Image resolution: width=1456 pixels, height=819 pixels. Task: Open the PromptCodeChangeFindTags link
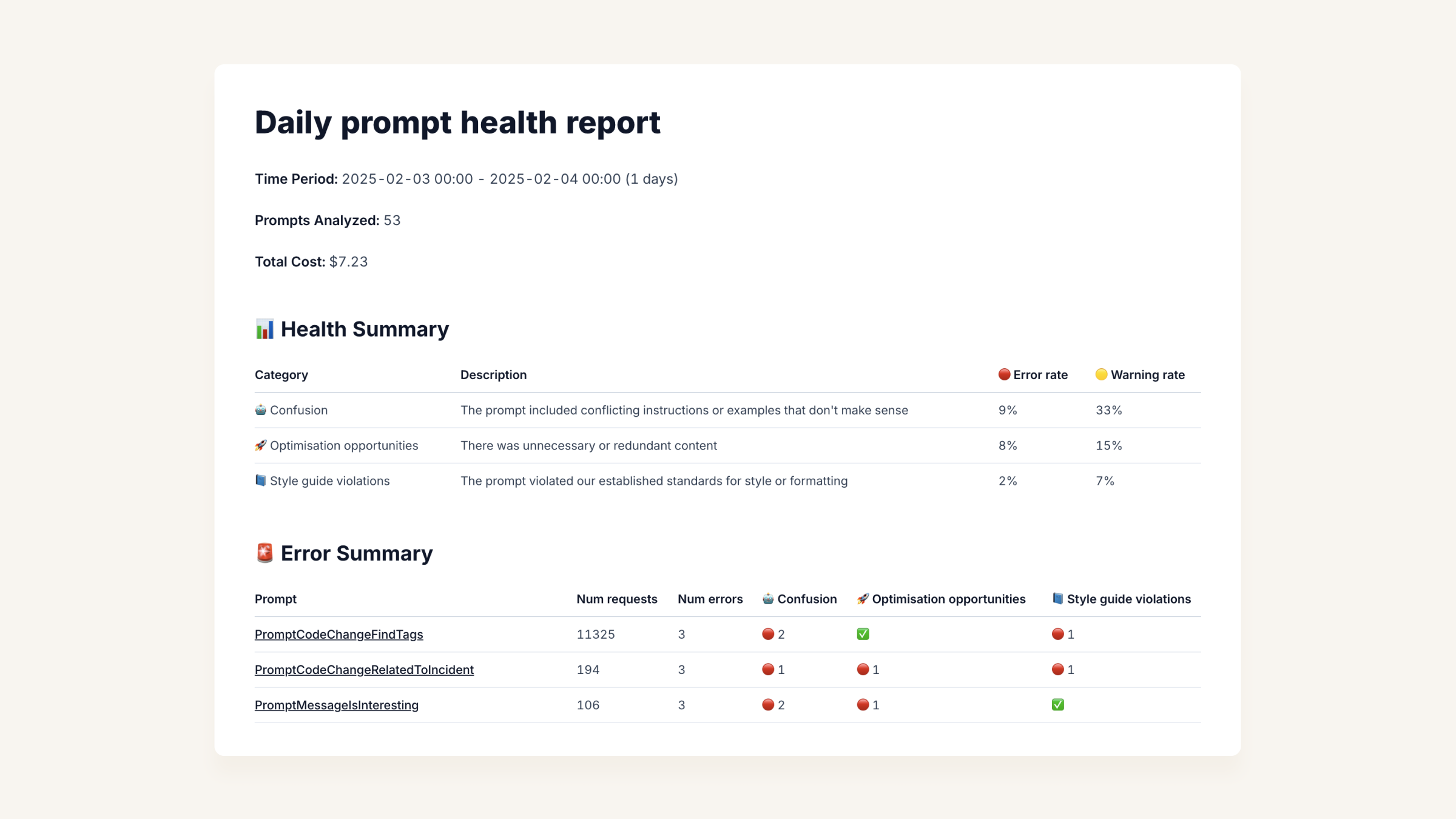tap(339, 634)
